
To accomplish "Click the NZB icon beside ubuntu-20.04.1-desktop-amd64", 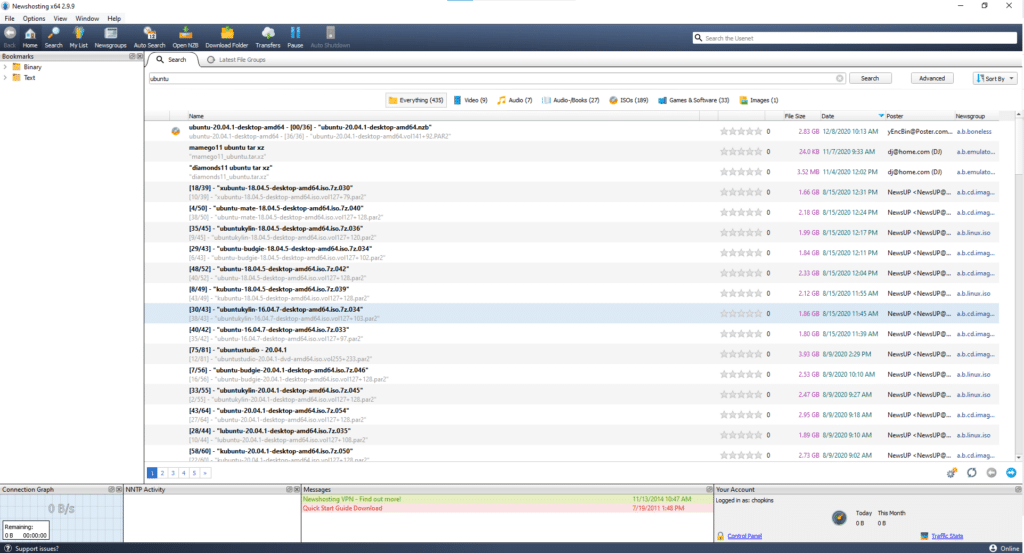I will tap(176, 131).
